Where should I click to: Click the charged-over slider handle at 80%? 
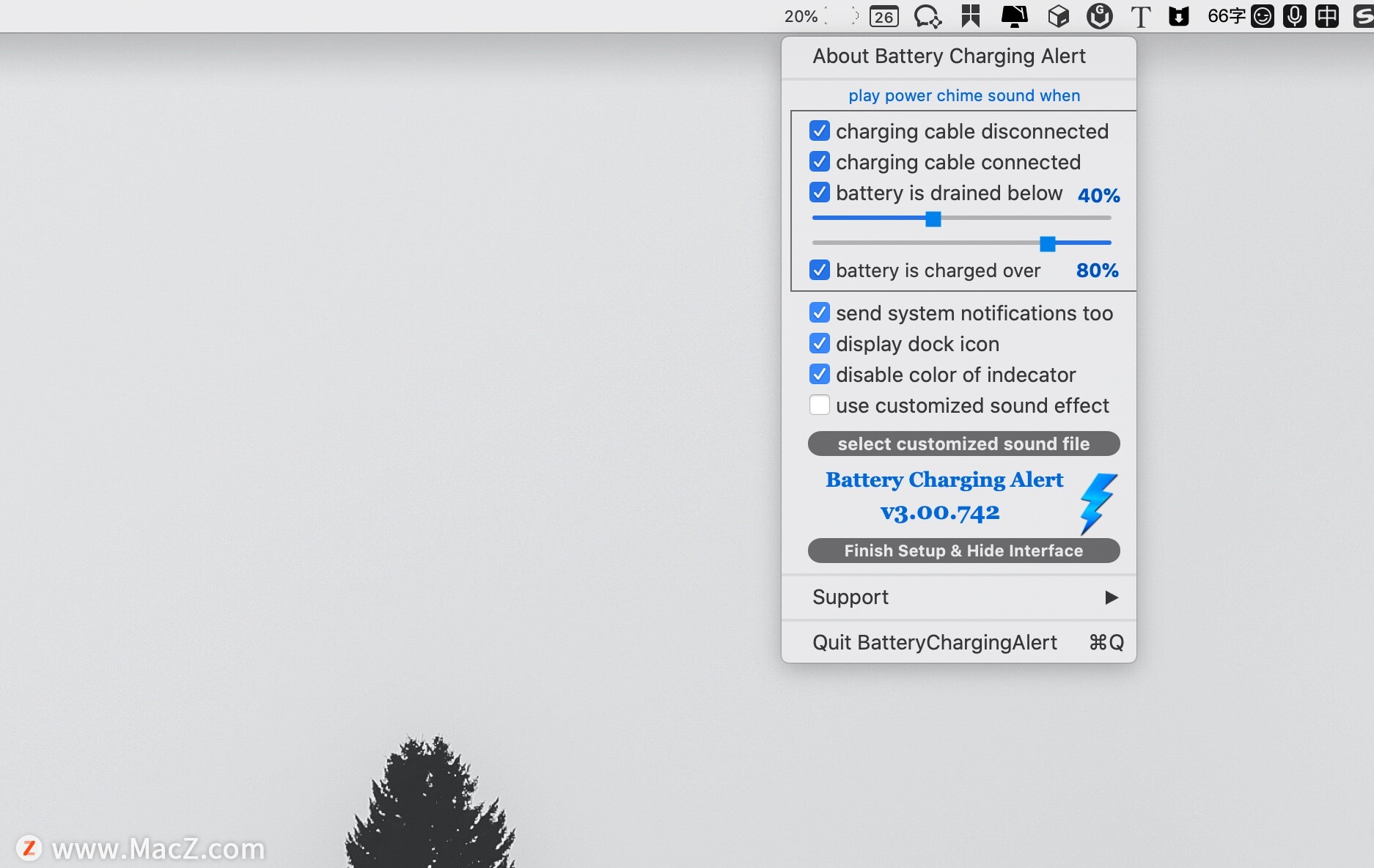tap(1048, 243)
